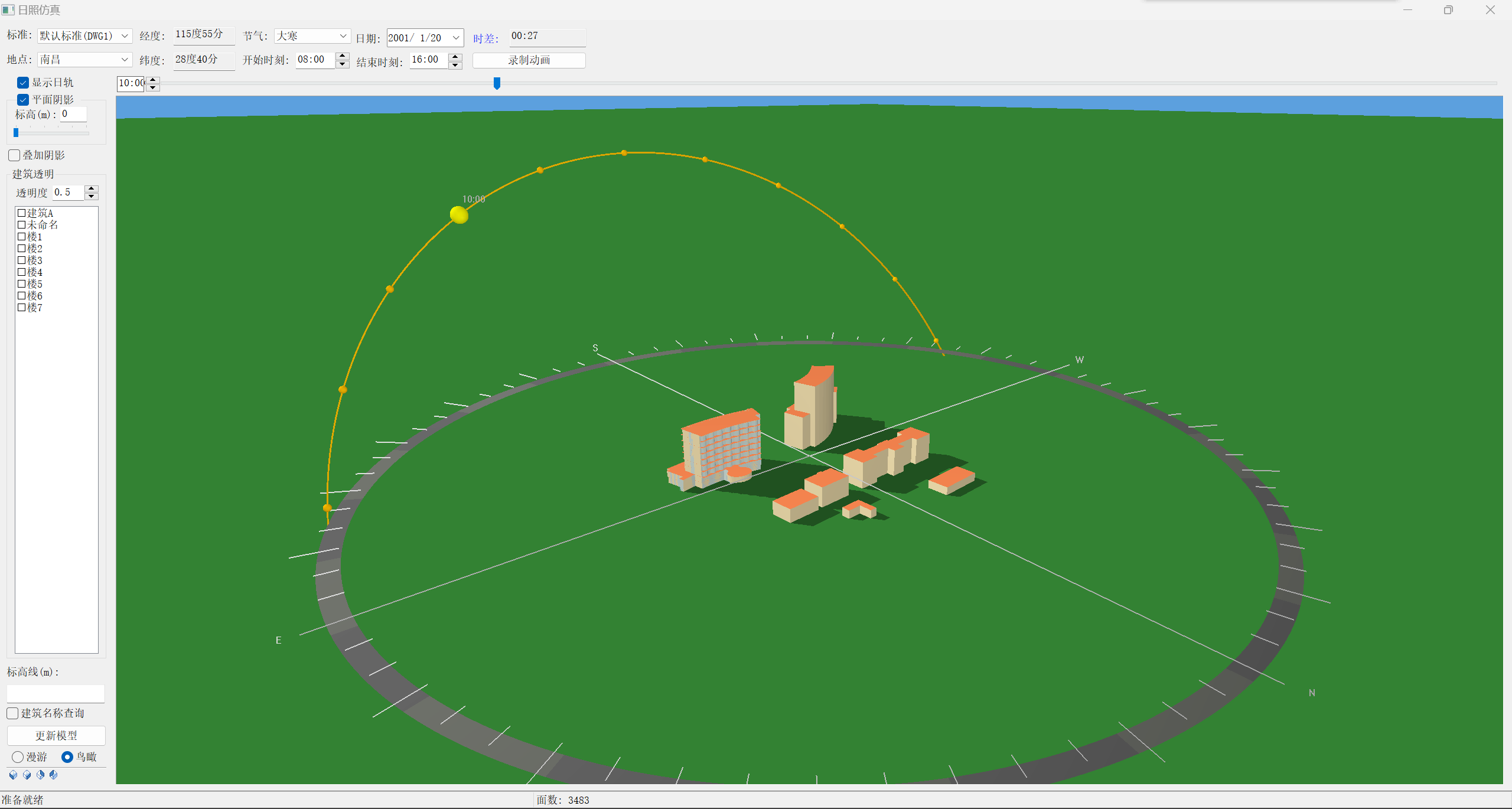The height and width of the screenshot is (809, 1512).
Task: Select the 漫游 radio button
Action: tap(18, 757)
